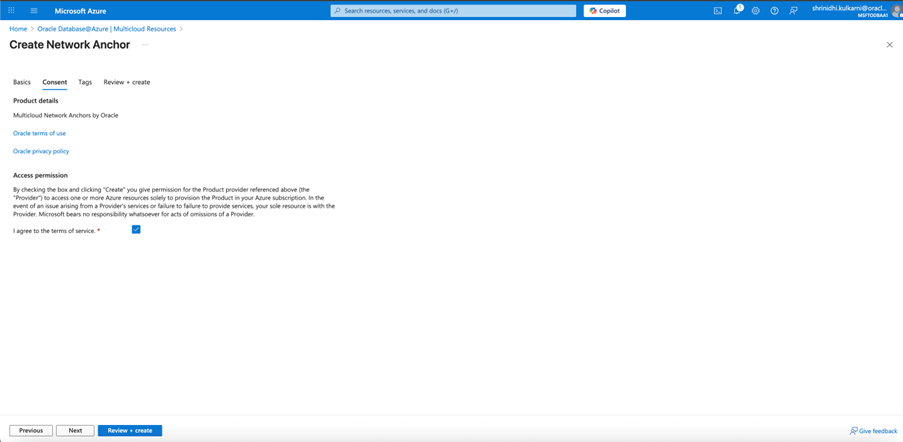Select the Consent tab
This screenshot has width=903, height=442.
(55, 82)
